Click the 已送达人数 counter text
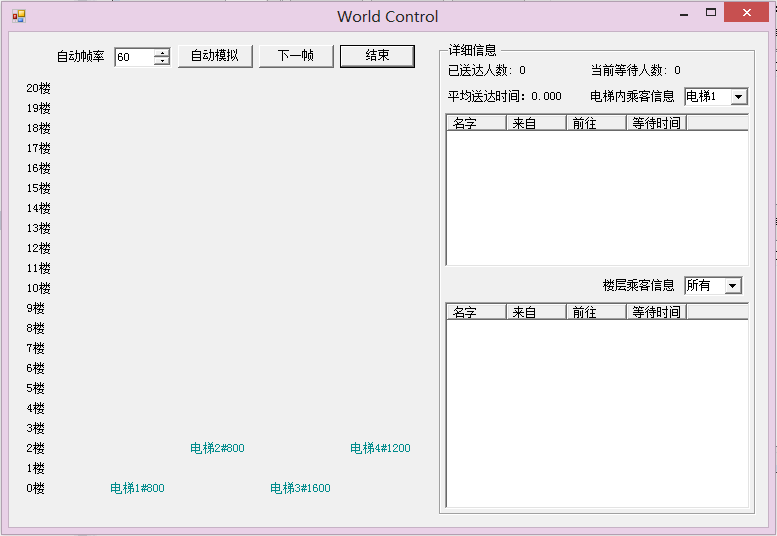The height and width of the screenshot is (536, 777). [x=487, y=70]
